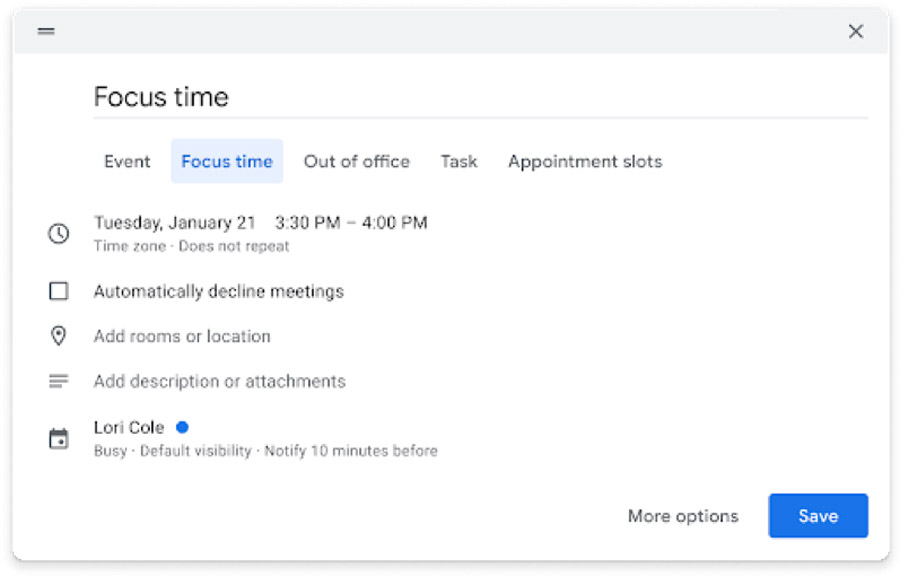The height and width of the screenshot is (576, 900).
Task: Click the description lines icon
Action: pos(59,381)
